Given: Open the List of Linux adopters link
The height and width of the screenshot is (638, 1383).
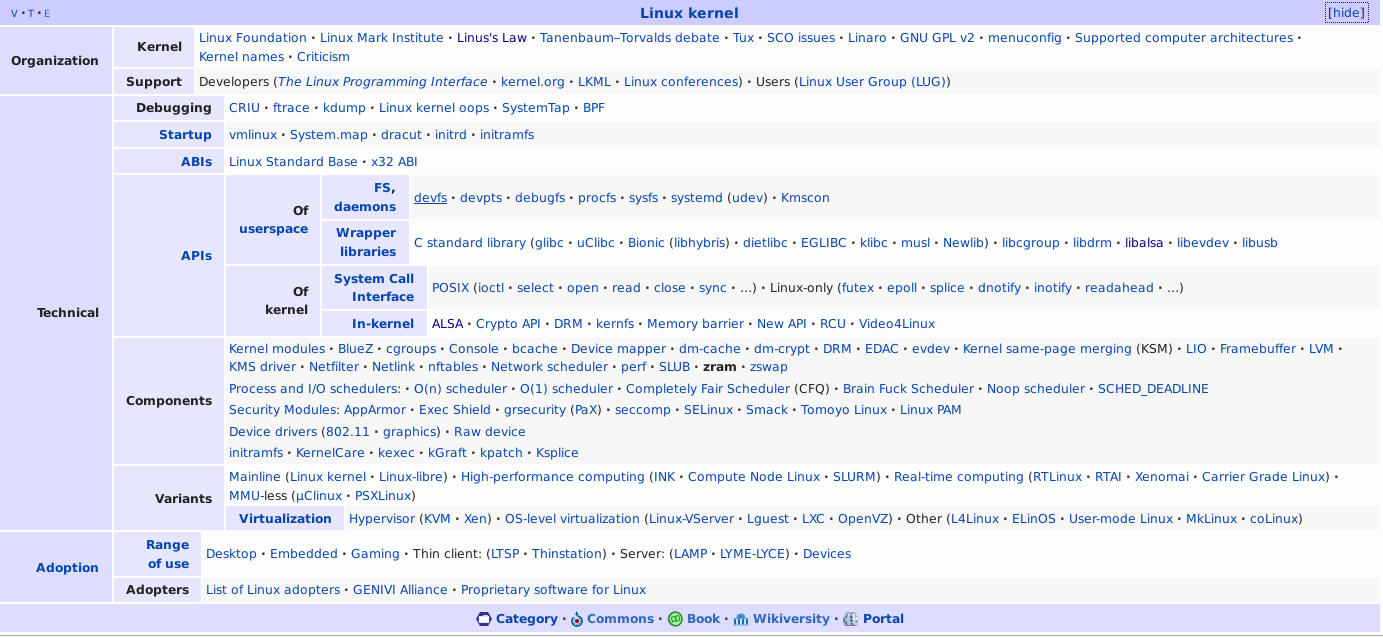Looking at the screenshot, I should click(273, 590).
